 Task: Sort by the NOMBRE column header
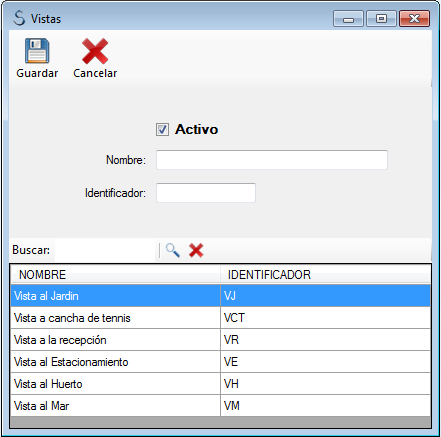click(x=115, y=275)
